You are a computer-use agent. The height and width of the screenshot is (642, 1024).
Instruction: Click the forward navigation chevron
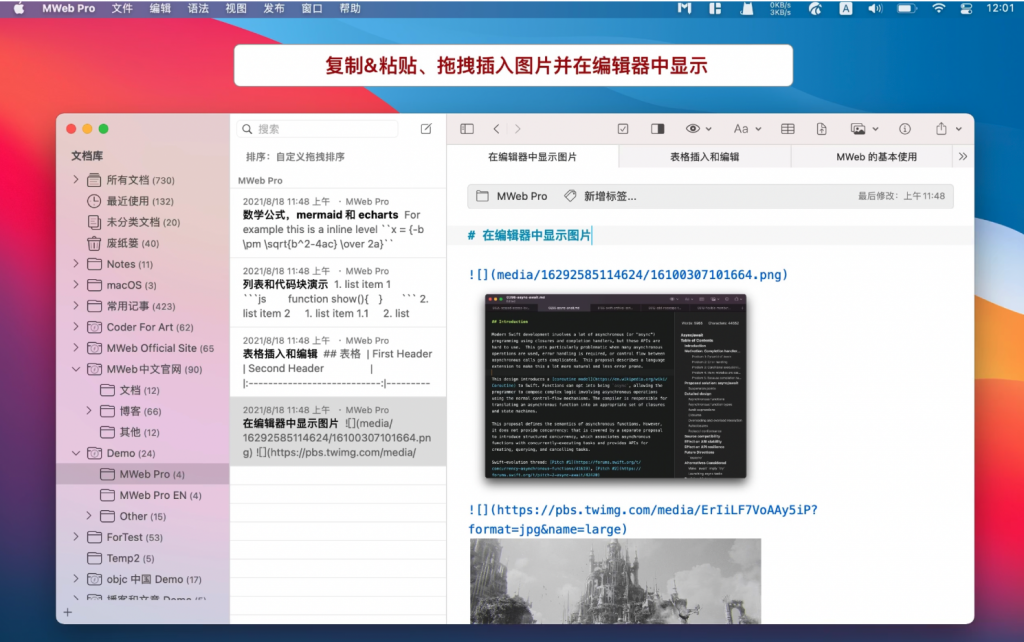tap(518, 128)
